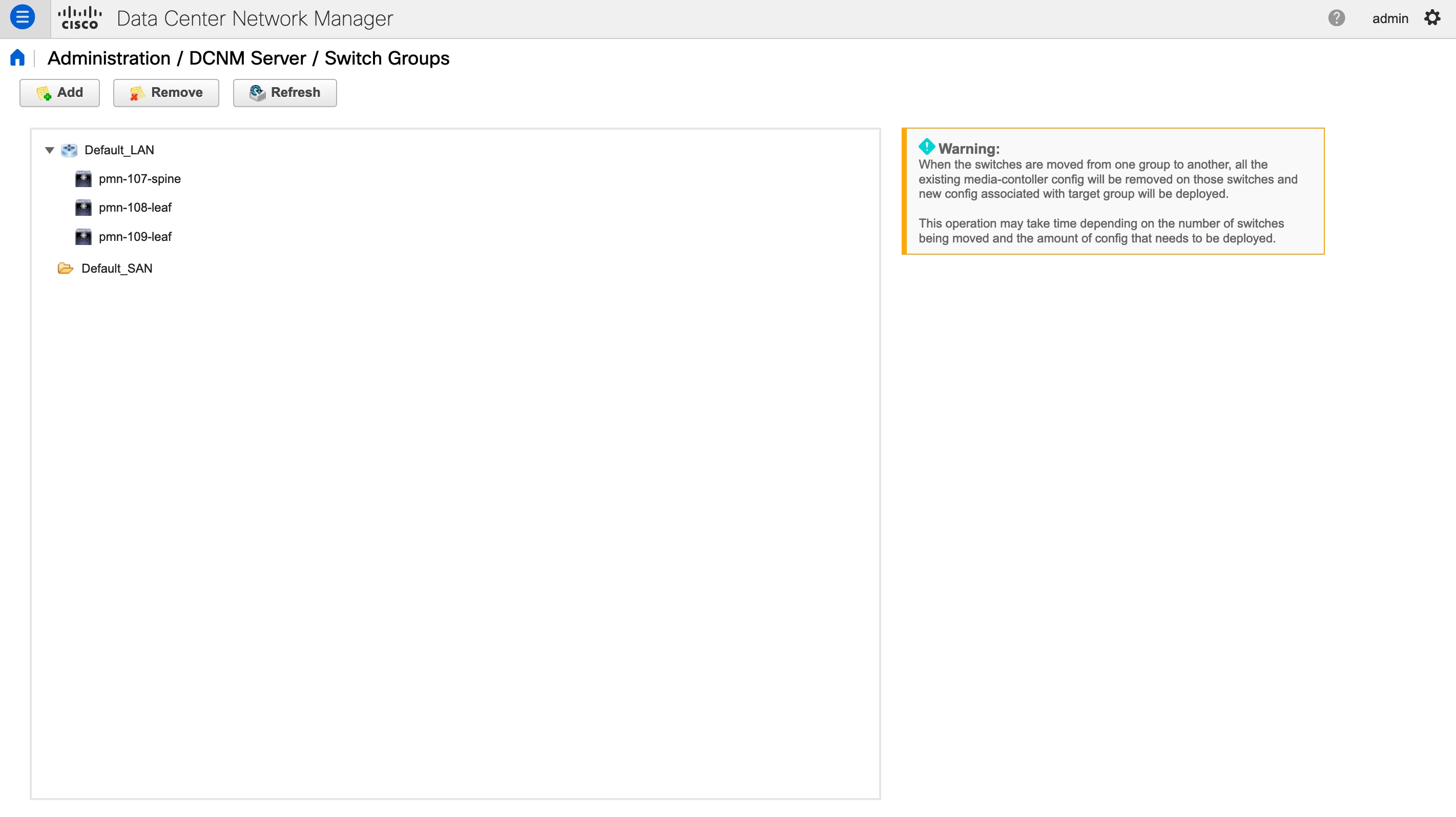
Task: Click the pmn-108-leaf switch icon
Action: click(x=83, y=208)
